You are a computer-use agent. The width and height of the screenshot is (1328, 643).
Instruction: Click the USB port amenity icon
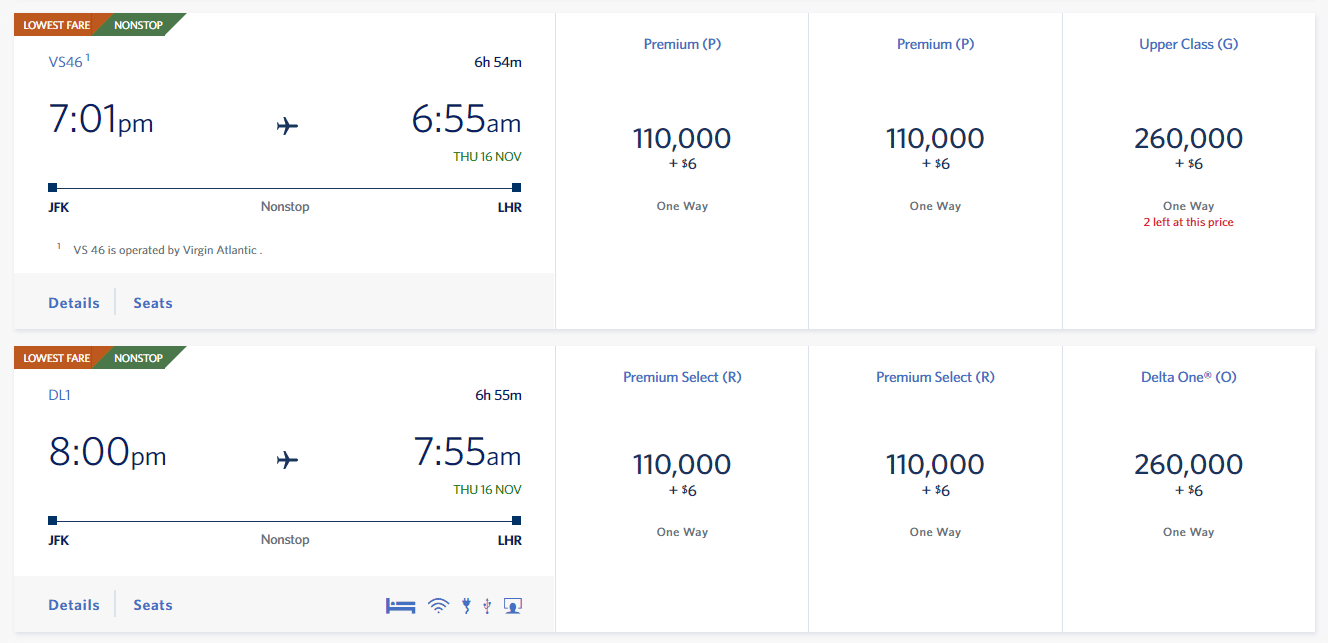(487, 605)
